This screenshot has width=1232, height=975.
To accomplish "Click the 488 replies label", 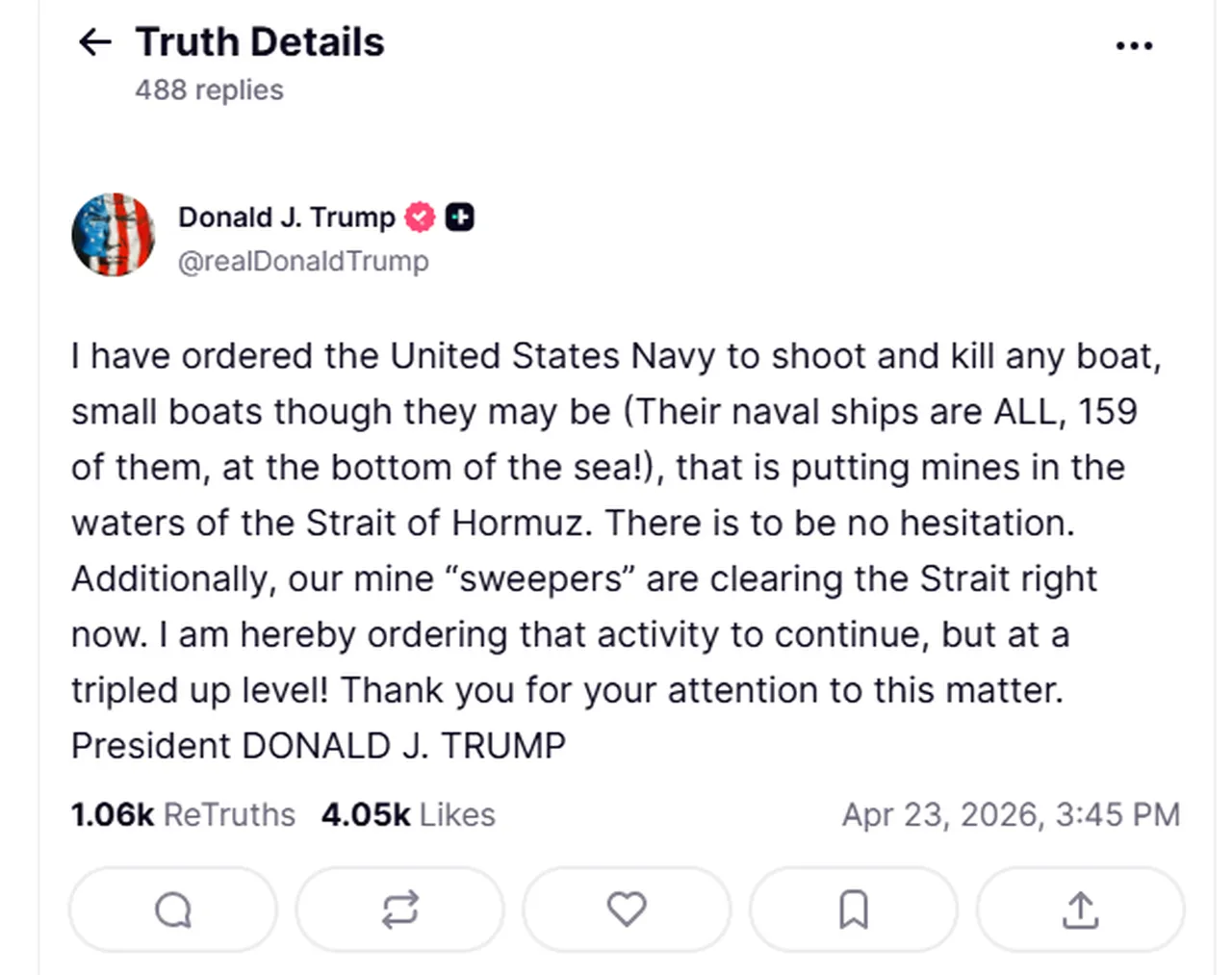I will coord(208,90).
